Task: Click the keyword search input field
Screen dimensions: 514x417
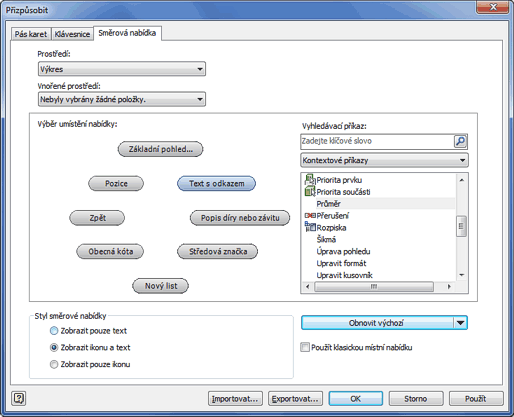Action: click(377, 141)
